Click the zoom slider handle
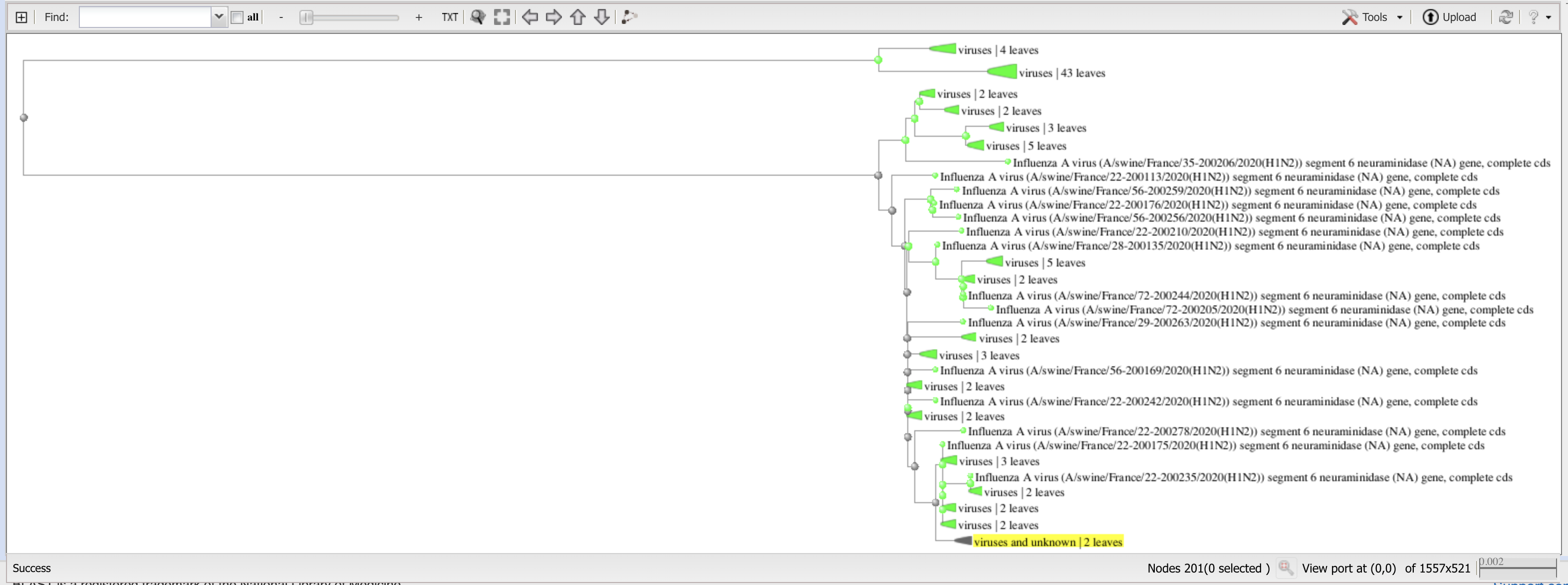This screenshot has width=1568, height=585. pyautogui.click(x=307, y=17)
